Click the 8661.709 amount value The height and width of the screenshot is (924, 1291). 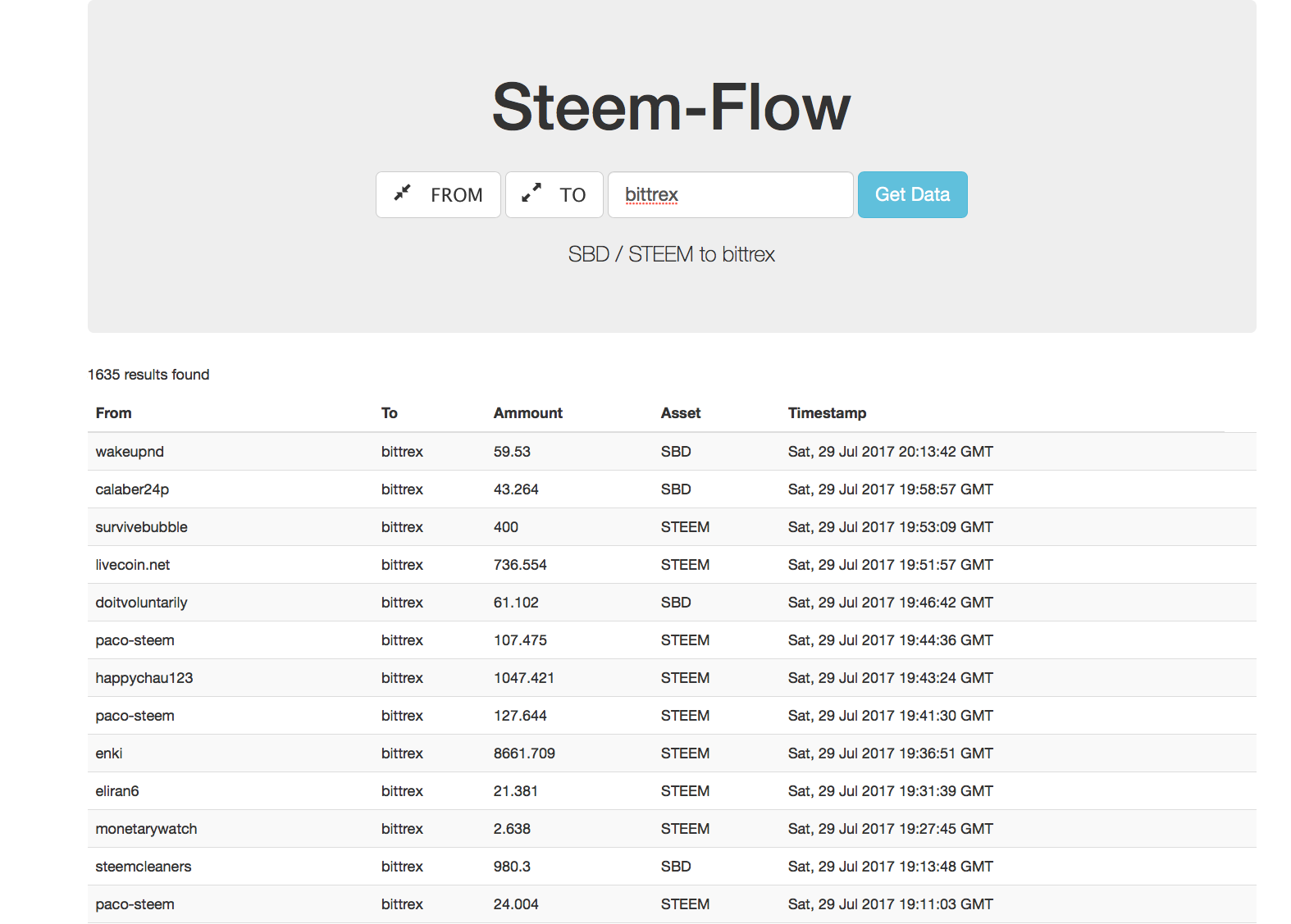pos(524,753)
